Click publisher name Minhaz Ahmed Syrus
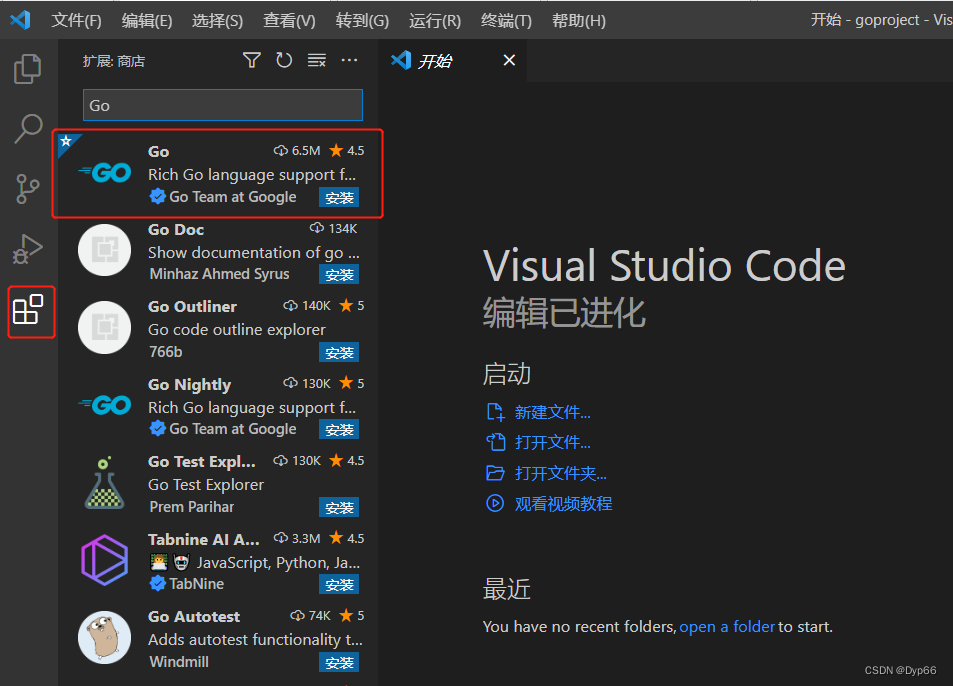The height and width of the screenshot is (686, 953). pyautogui.click(x=219, y=274)
